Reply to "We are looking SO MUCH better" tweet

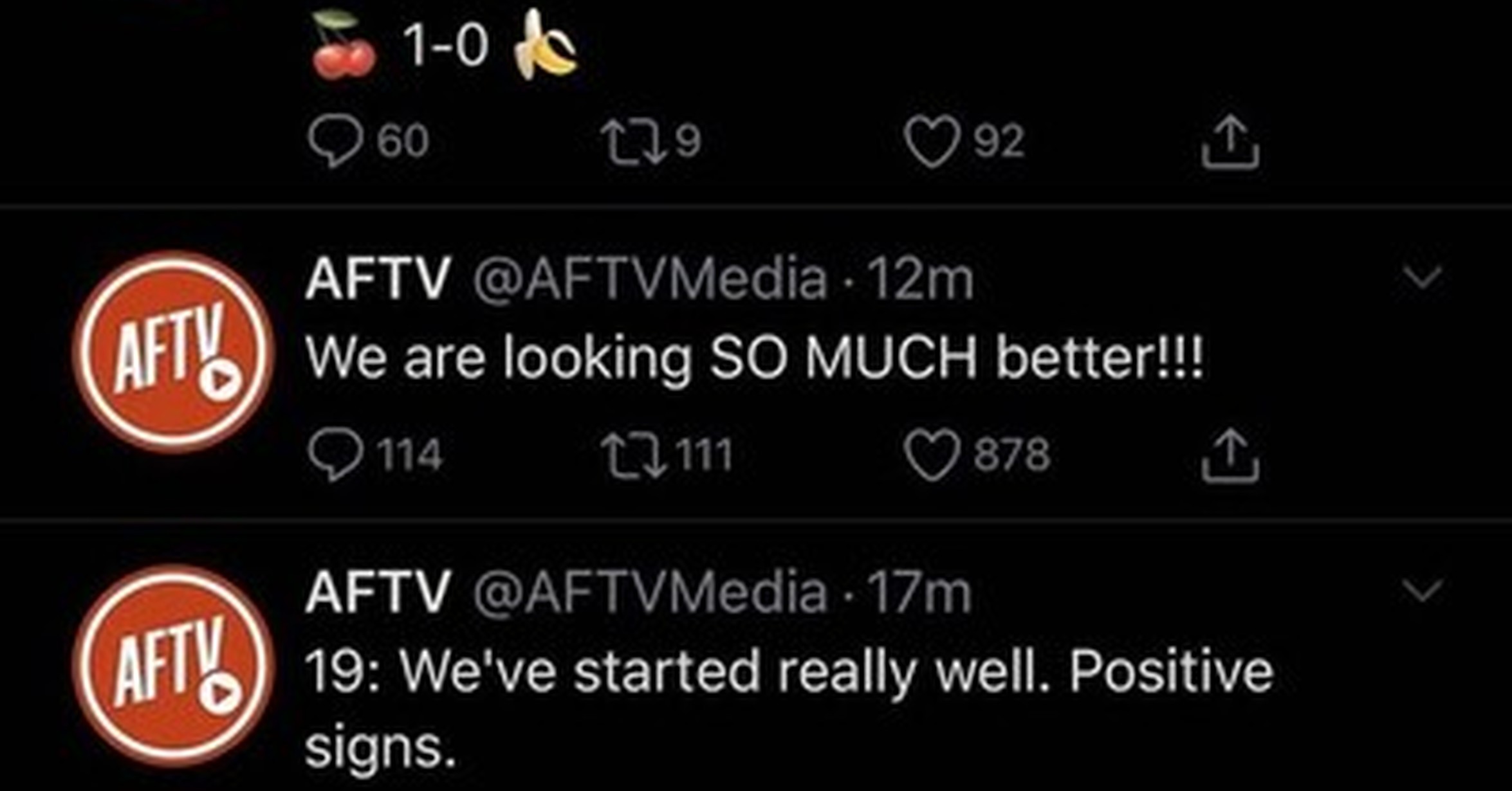[335, 455]
